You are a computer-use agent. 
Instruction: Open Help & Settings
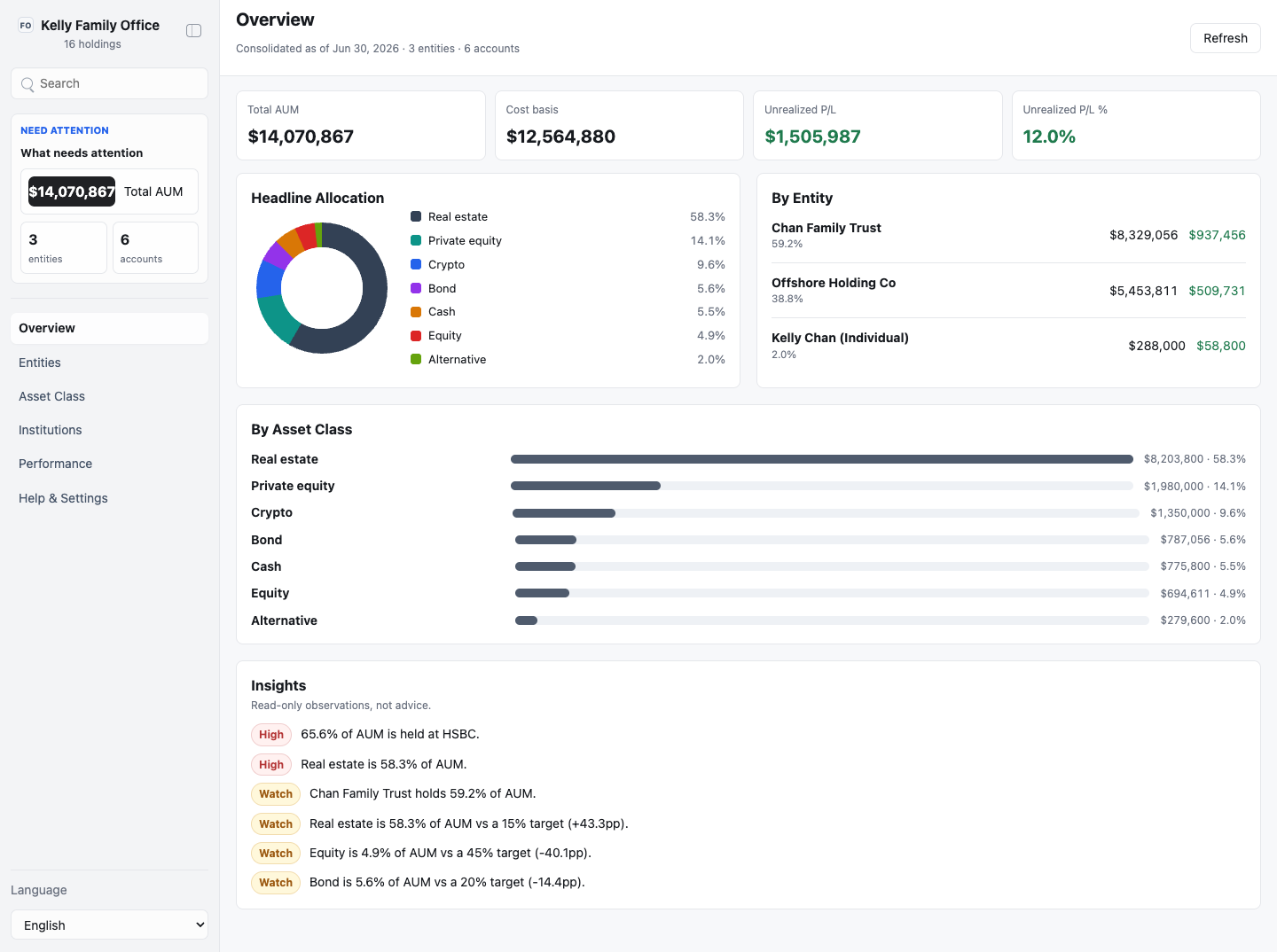[x=109, y=498]
